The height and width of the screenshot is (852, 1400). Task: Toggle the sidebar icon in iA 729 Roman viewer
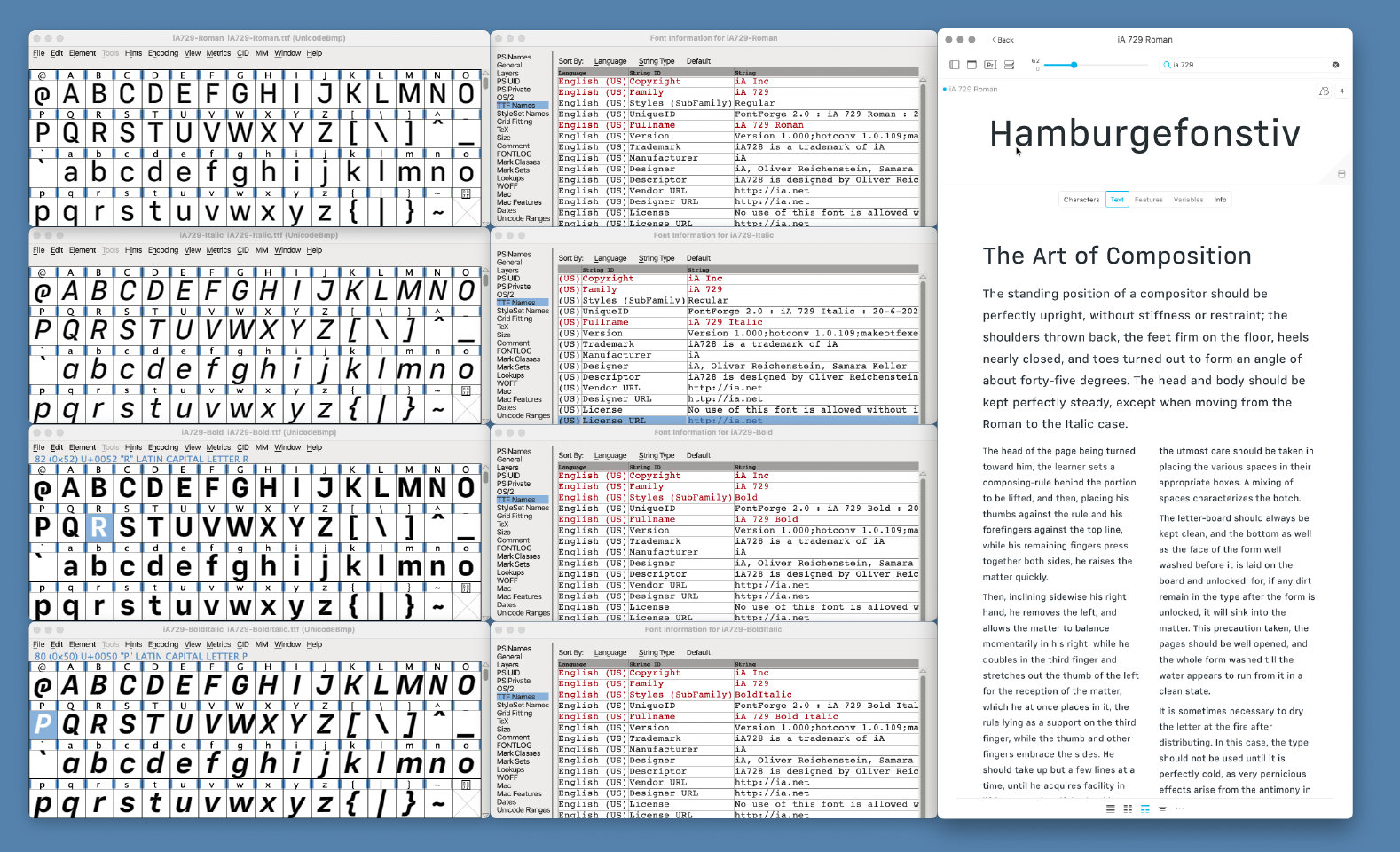pos(954,65)
